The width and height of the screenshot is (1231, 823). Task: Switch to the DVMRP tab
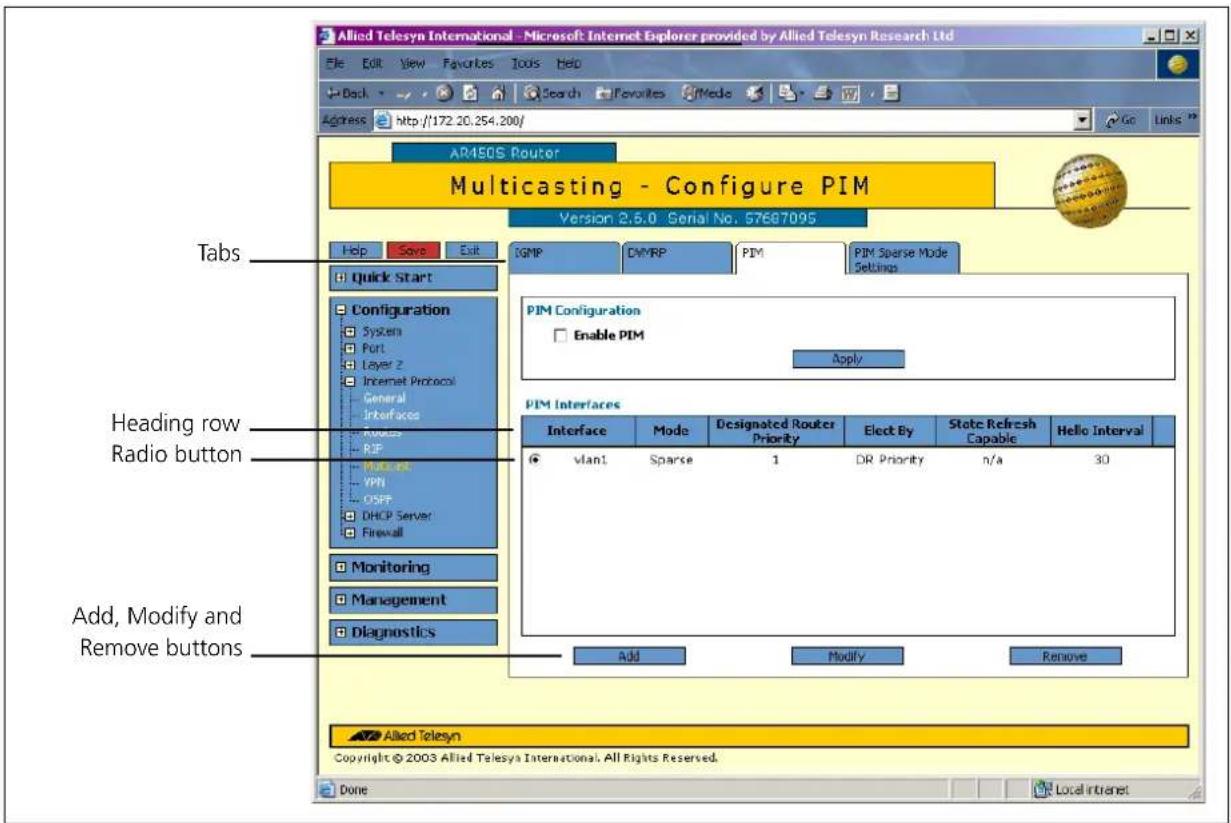(677, 257)
